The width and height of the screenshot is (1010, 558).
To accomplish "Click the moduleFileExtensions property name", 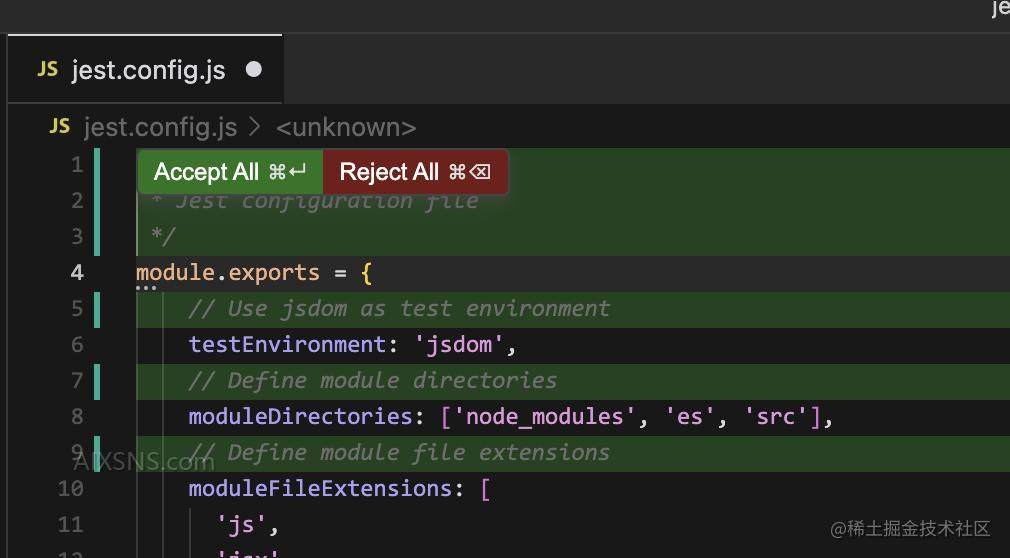I will 319,489.
